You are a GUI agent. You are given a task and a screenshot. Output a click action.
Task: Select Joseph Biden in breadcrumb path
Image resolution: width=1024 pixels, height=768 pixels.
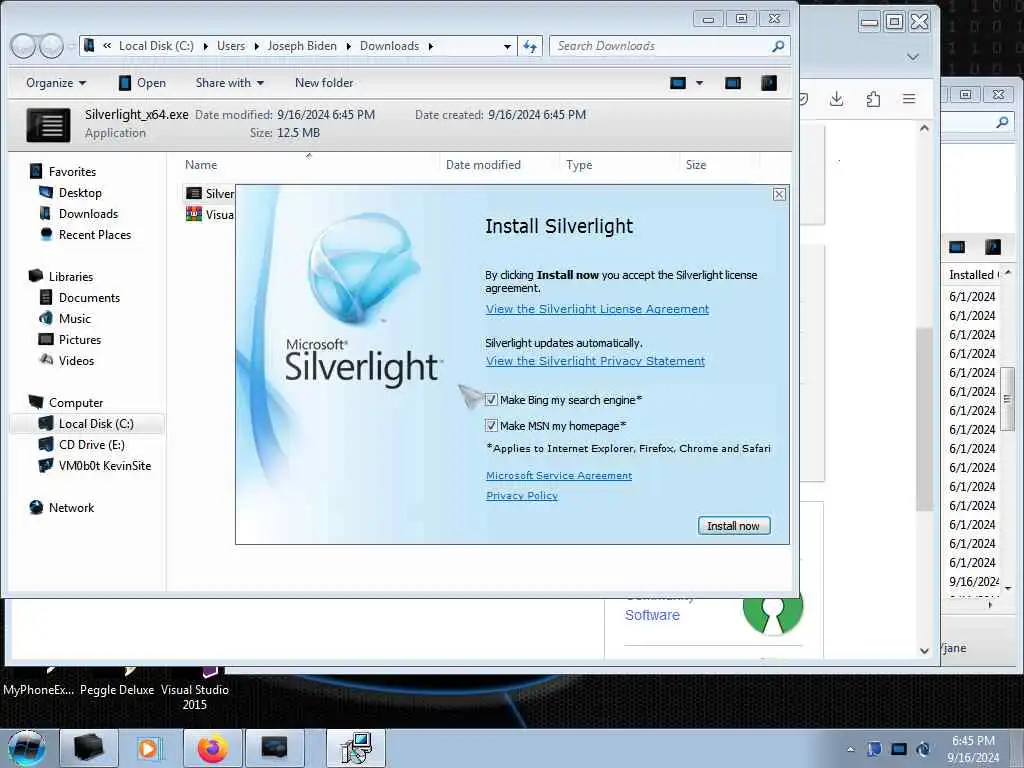pyautogui.click(x=302, y=46)
